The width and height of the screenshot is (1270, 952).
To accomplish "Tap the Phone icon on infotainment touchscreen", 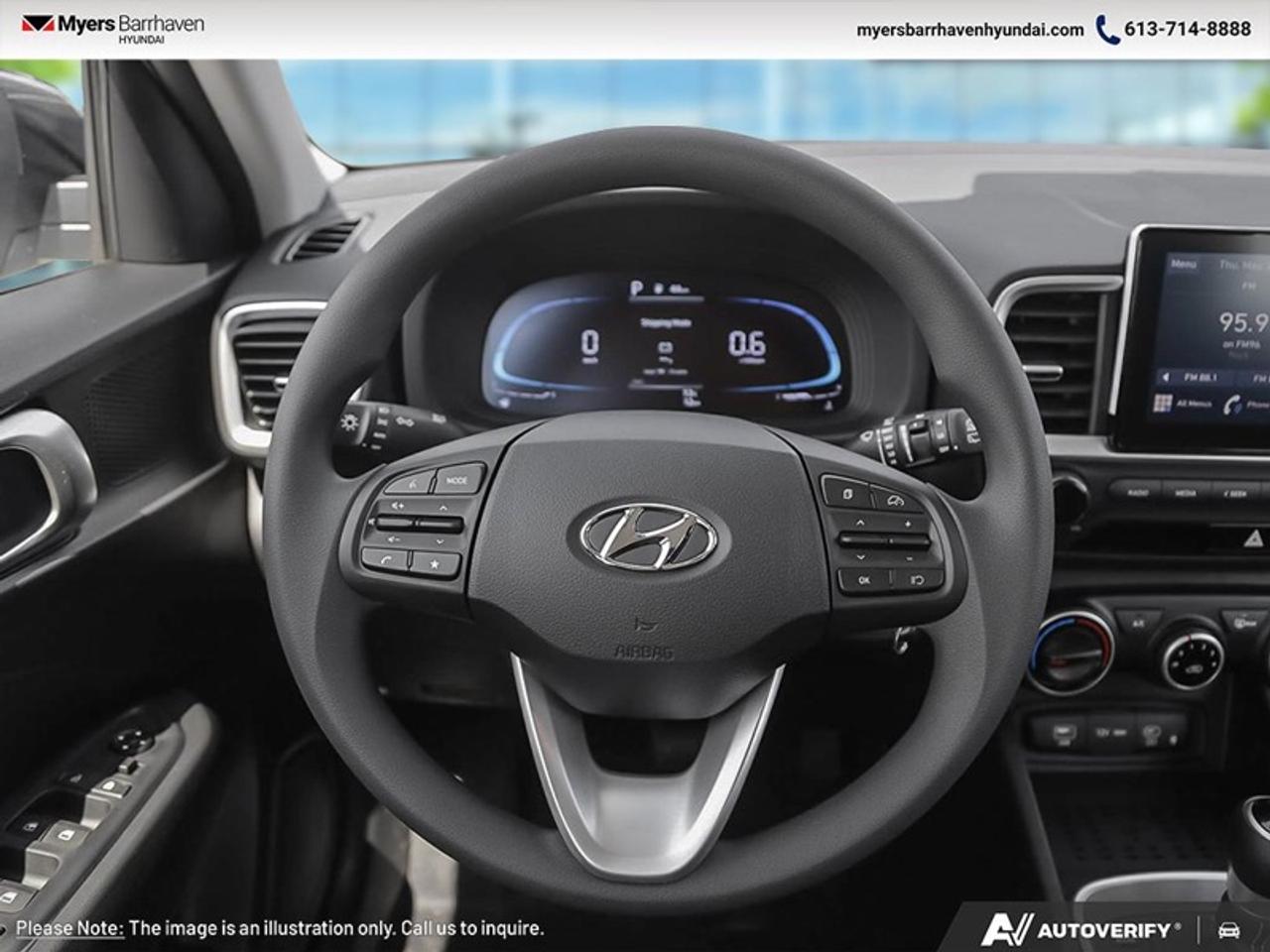I will (1233, 404).
